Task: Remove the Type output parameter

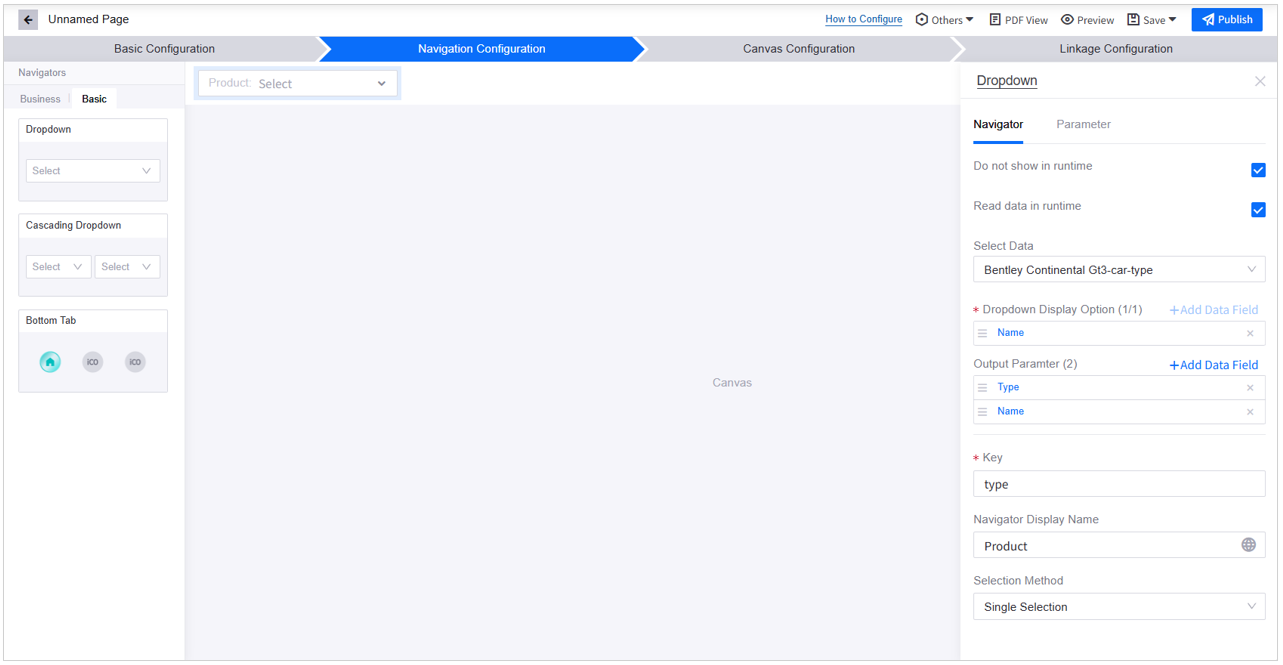Action: [1249, 388]
